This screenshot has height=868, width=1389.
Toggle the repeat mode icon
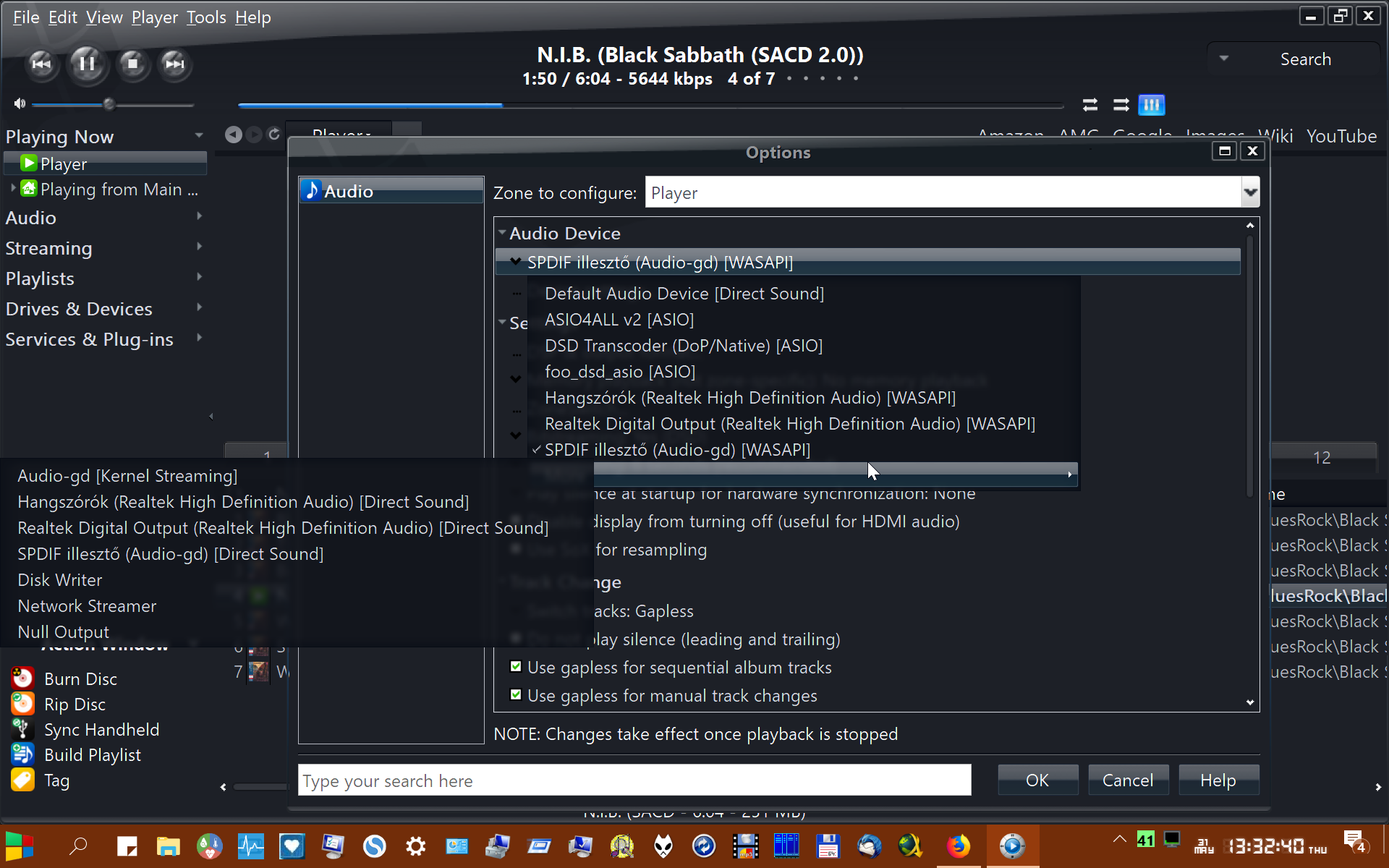[x=1090, y=105]
